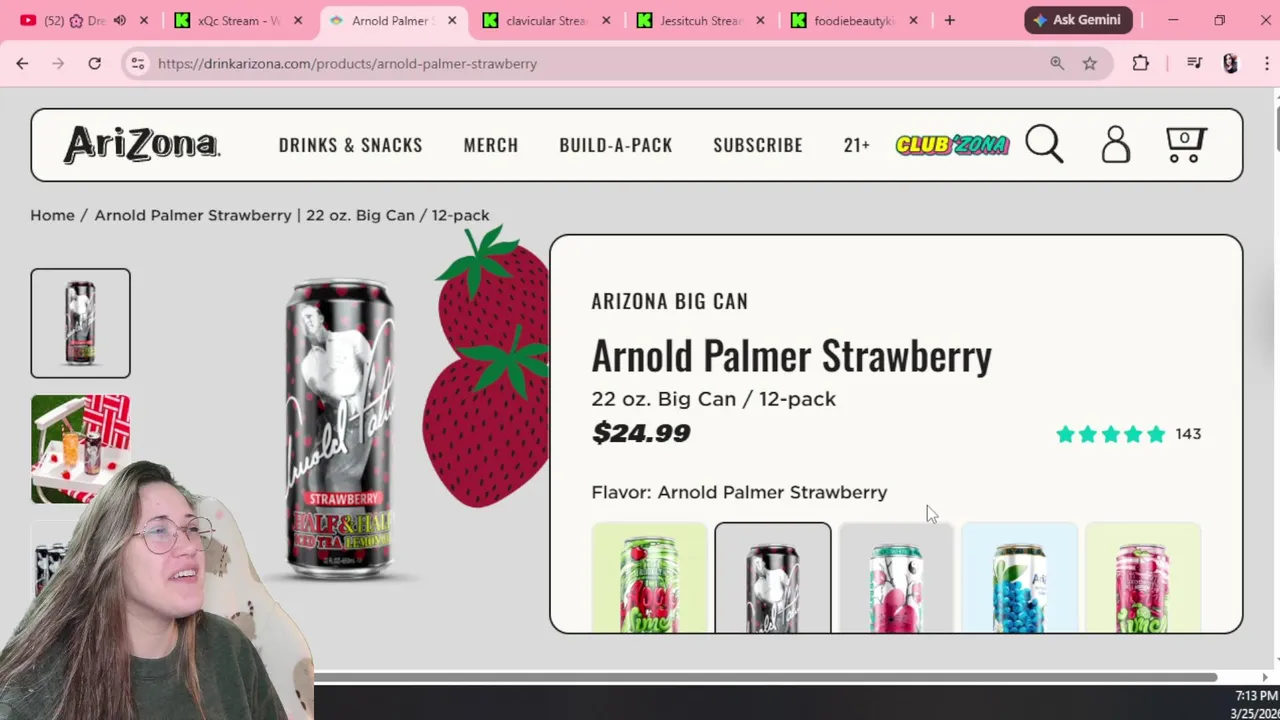Go back to the previous page

point(22,63)
